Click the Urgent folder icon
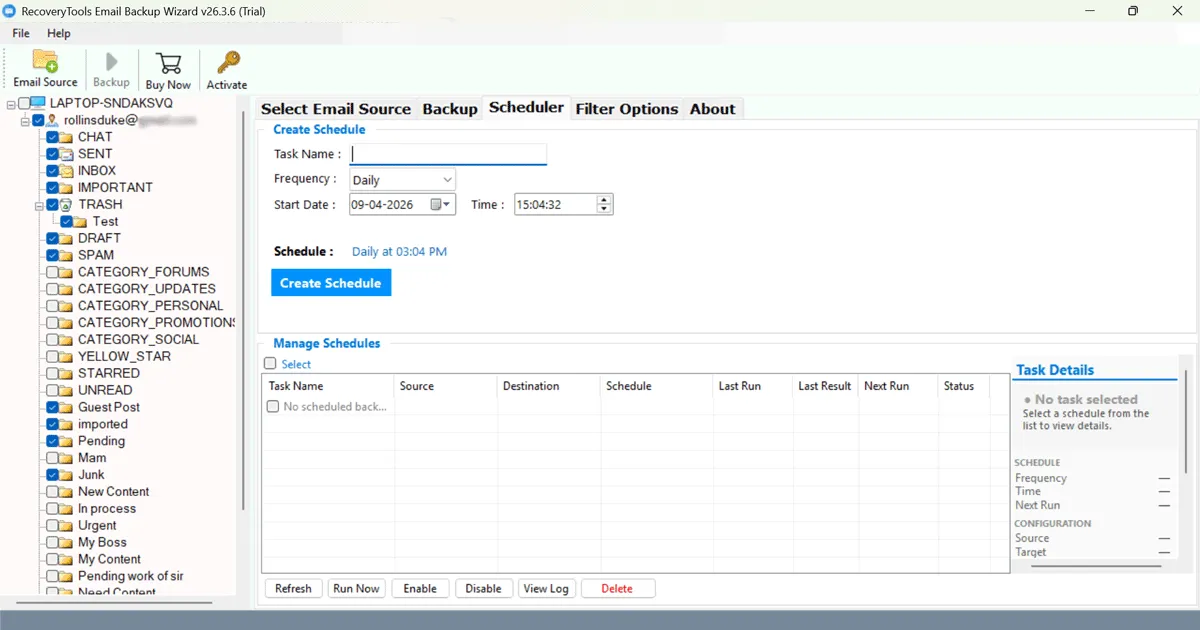 click(x=68, y=526)
